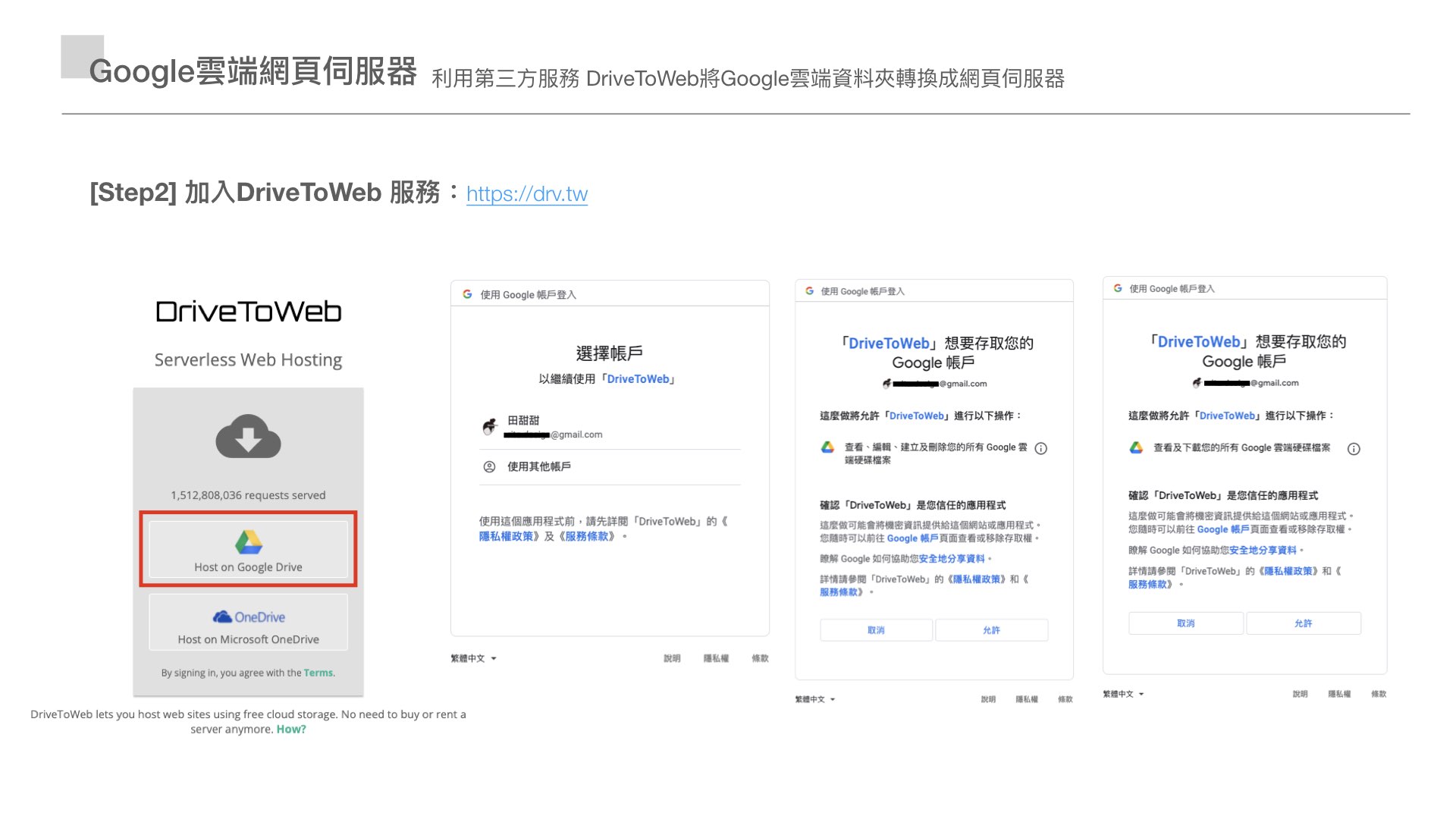This screenshot has height=819, width=1456.
Task: Click 允許 to grant DriveToWeb access
Action: [x=991, y=629]
